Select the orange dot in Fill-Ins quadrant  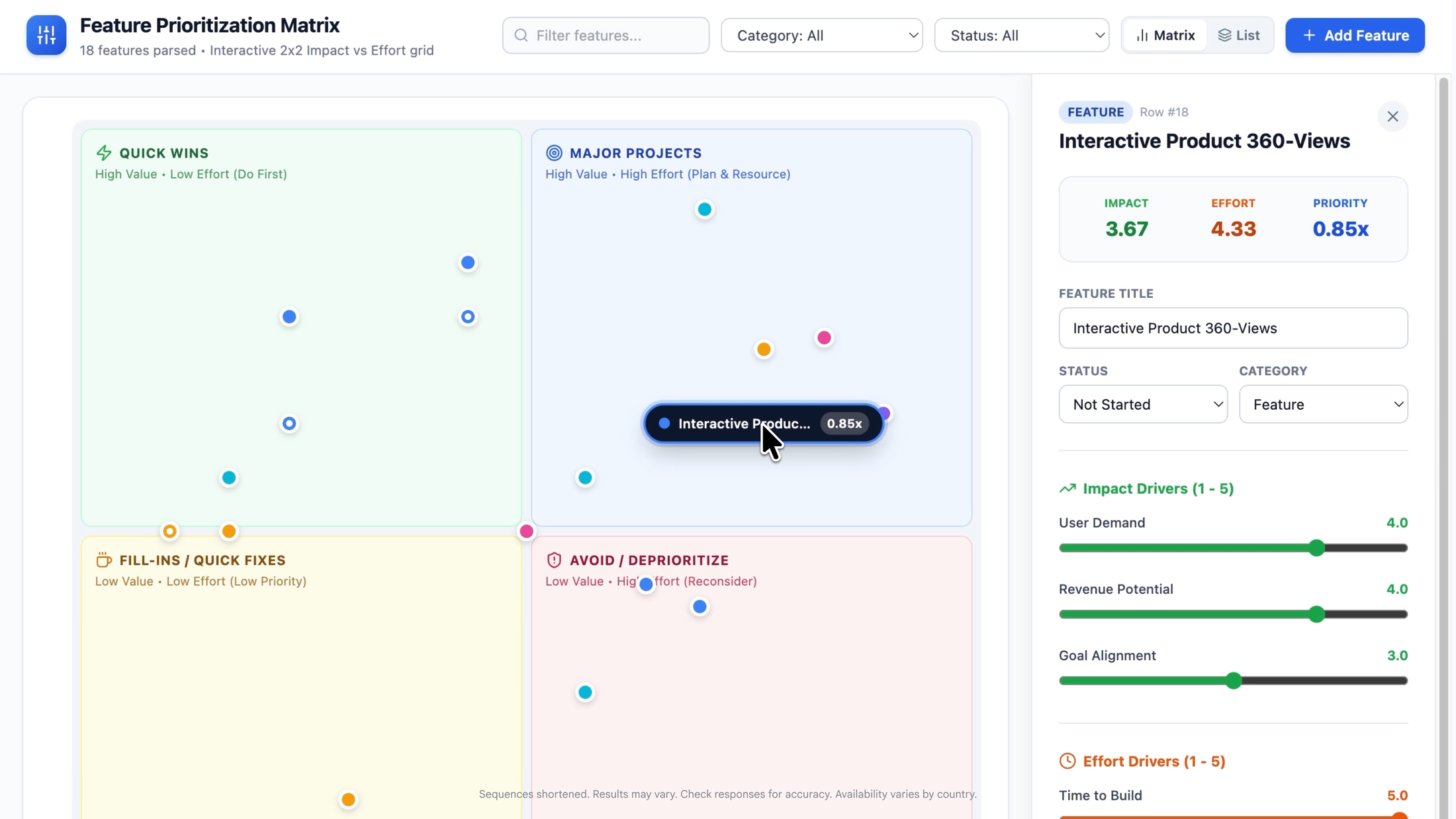click(x=348, y=800)
